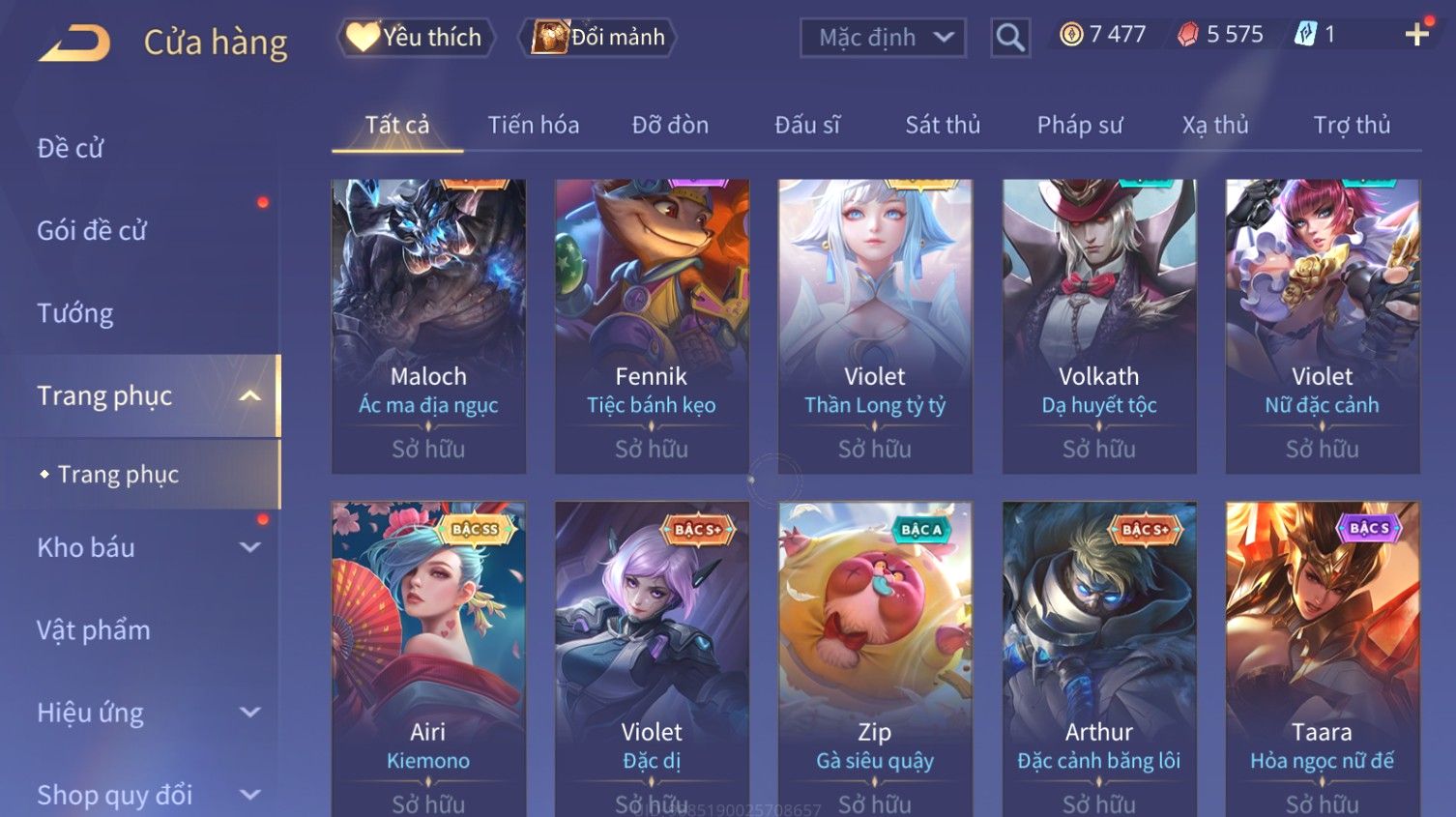This screenshot has height=817, width=1456.
Task: Go back using the gold arrow icon
Action: pos(74,43)
